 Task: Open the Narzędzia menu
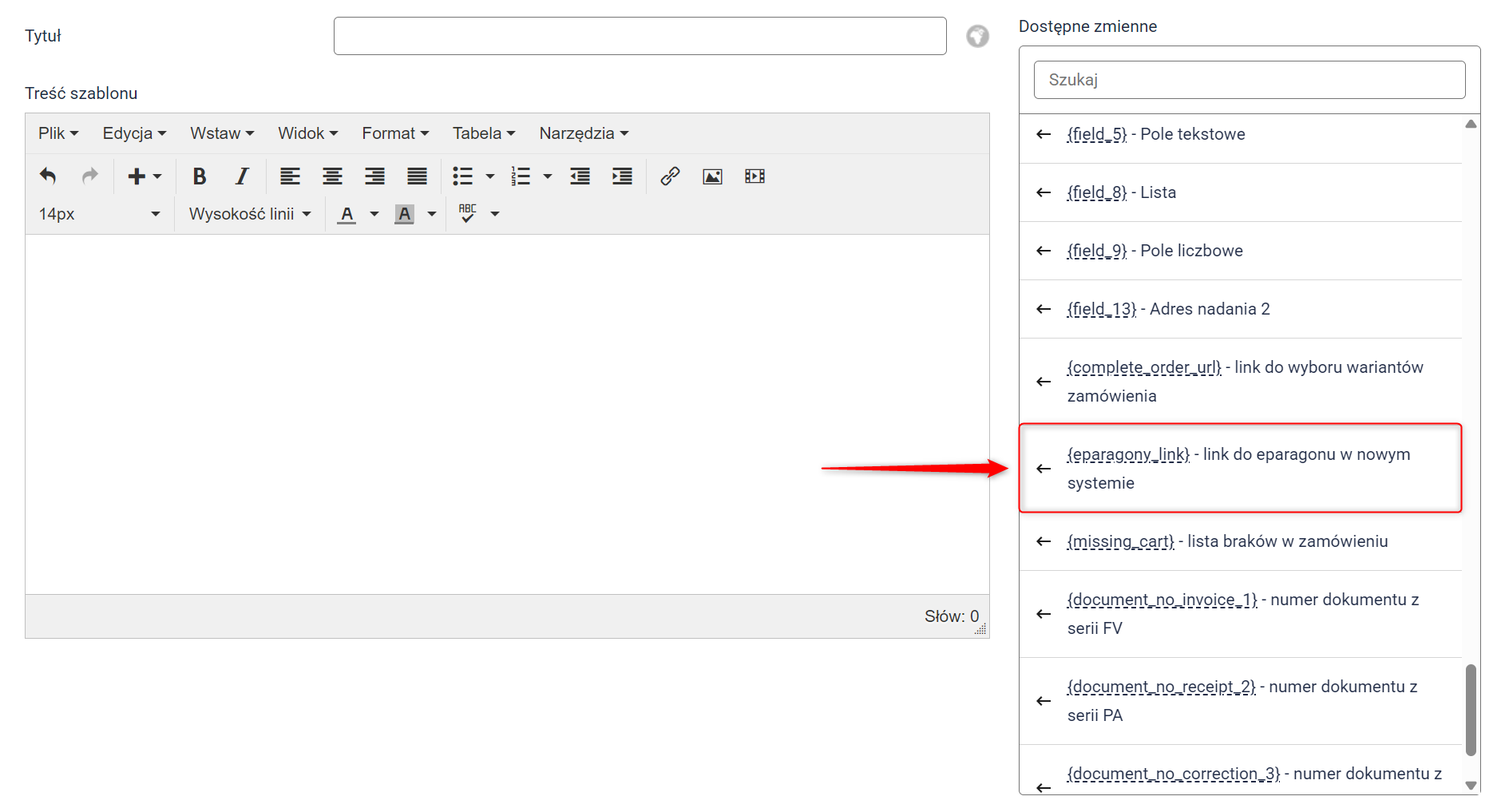pos(584,133)
